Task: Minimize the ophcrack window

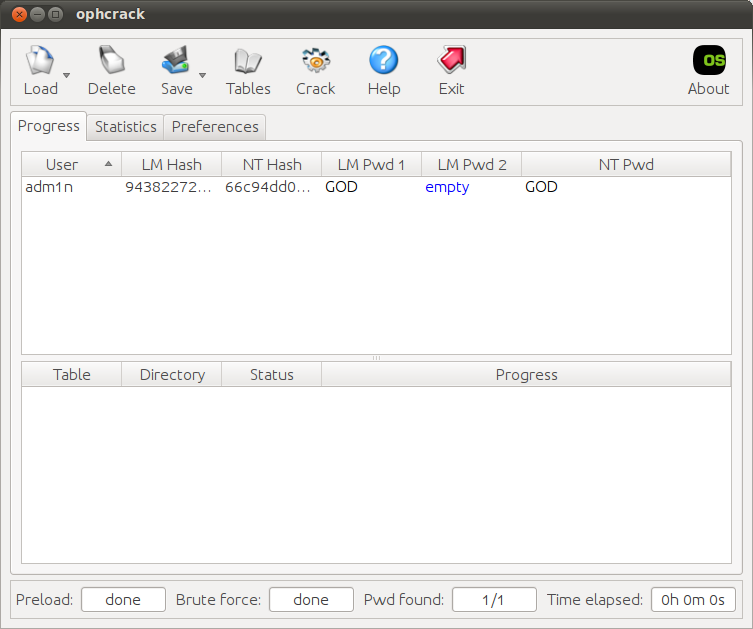Action: 37,14
